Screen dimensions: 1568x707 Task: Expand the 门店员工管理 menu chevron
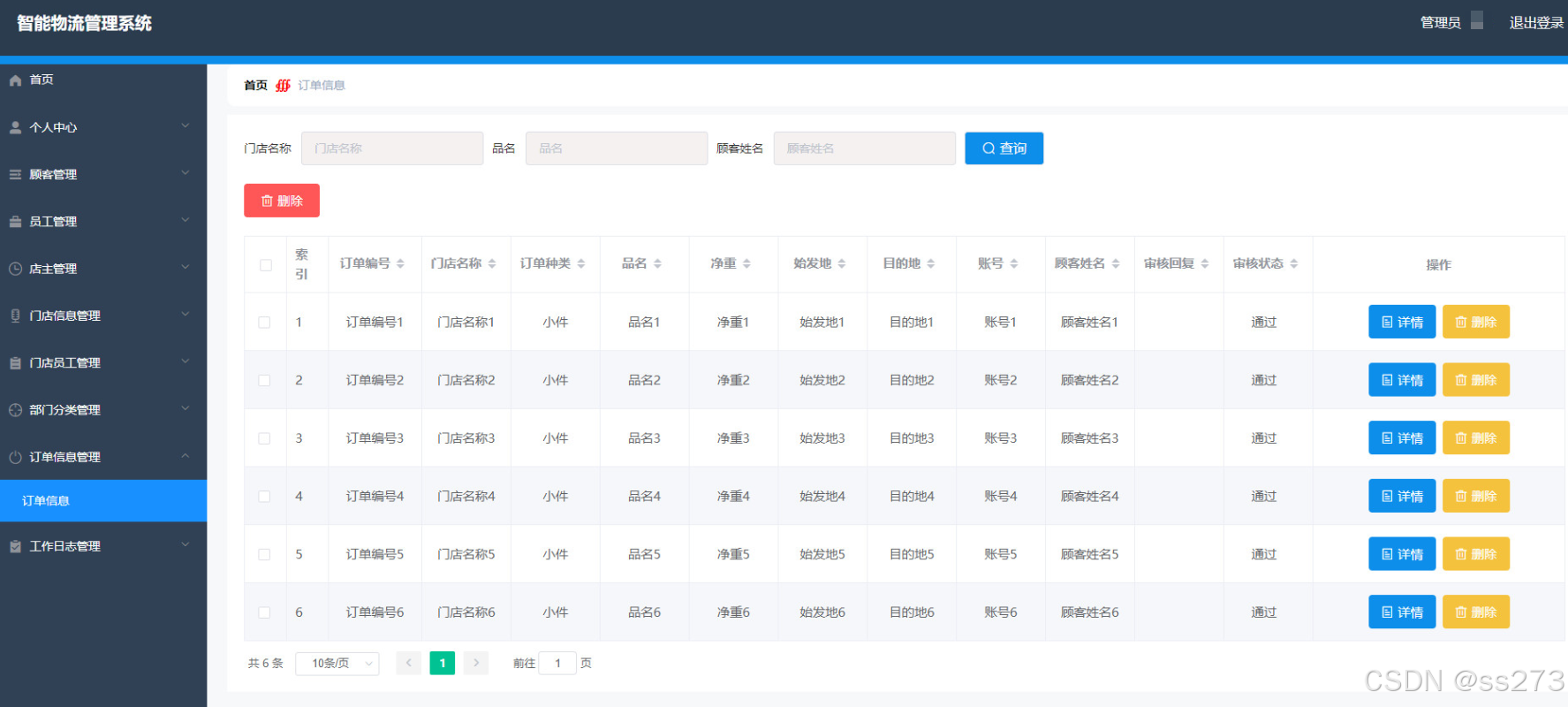pyautogui.click(x=186, y=361)
